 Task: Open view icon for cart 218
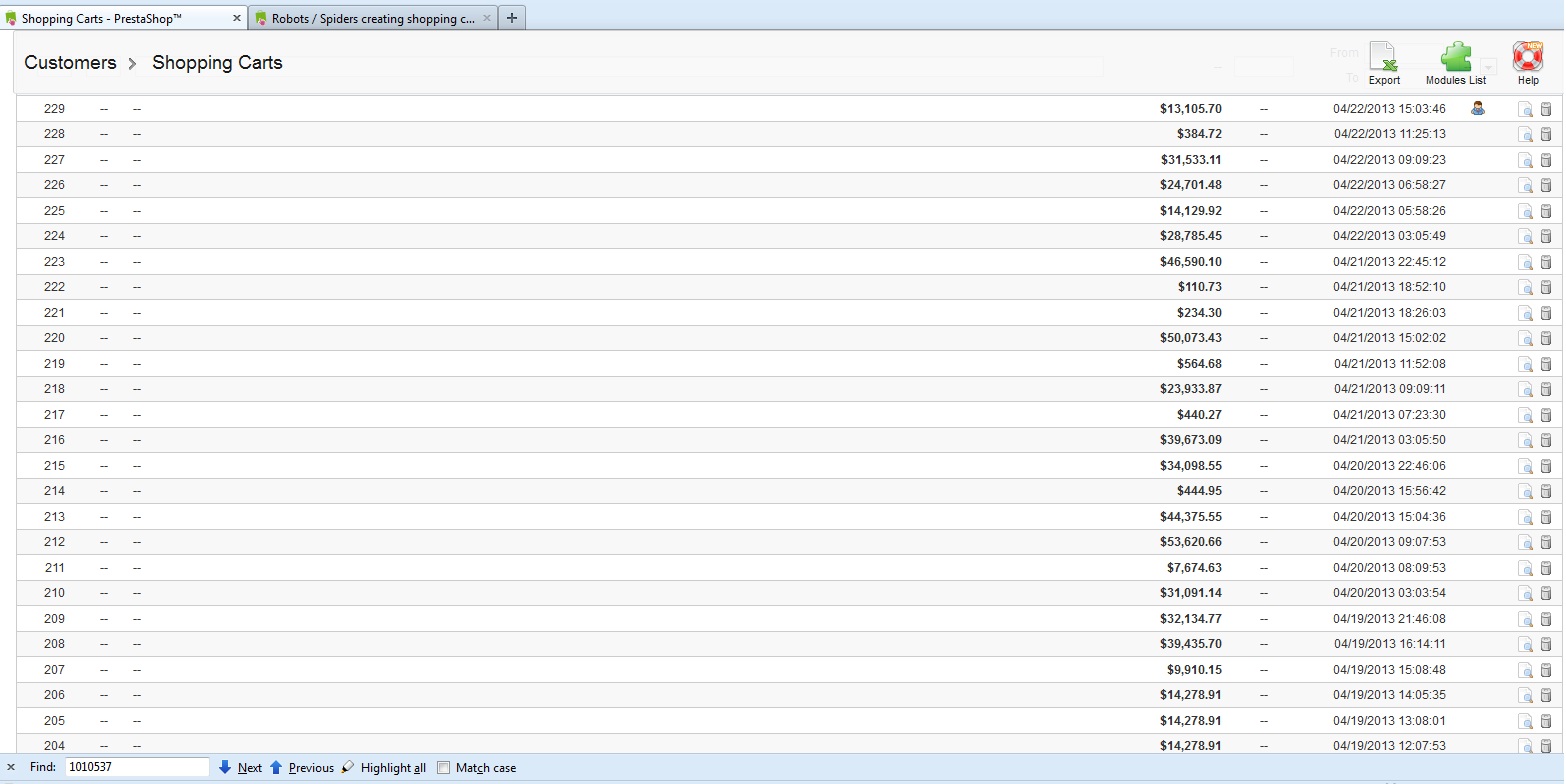[x=1525, y=389]
